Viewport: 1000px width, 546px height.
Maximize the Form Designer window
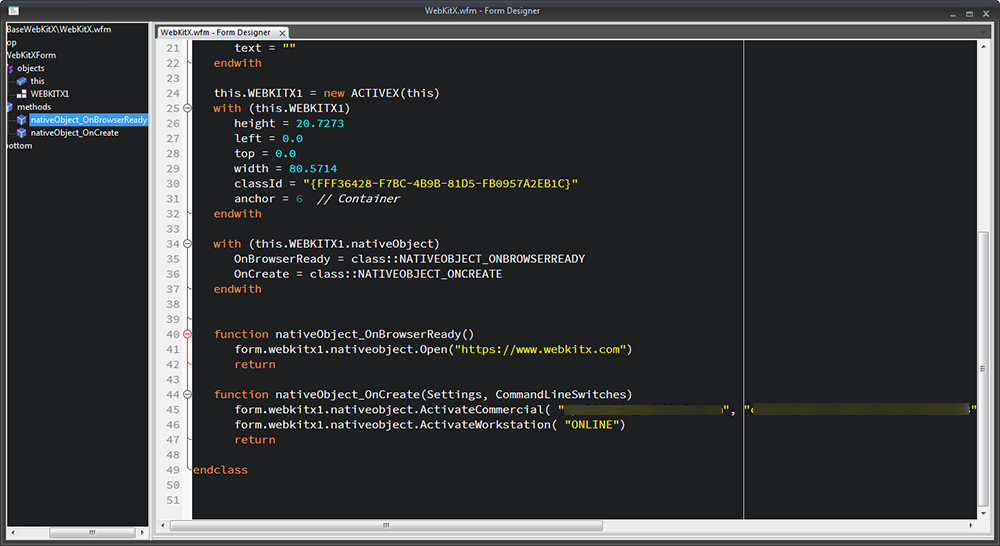click(x=969, y=13)
